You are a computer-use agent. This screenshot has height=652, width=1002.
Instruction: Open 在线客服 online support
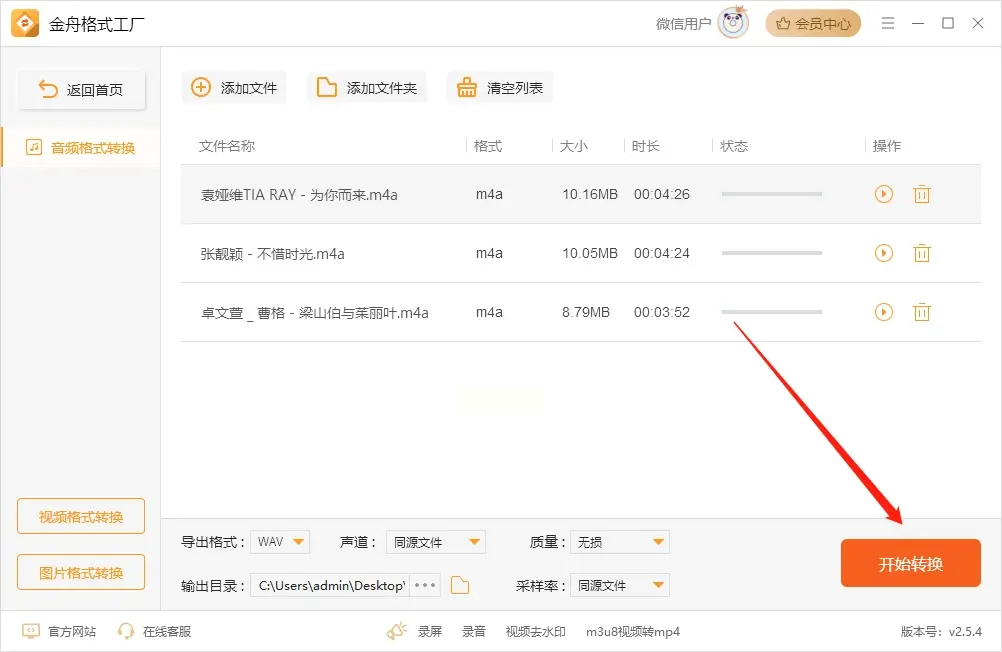point(154,631)
